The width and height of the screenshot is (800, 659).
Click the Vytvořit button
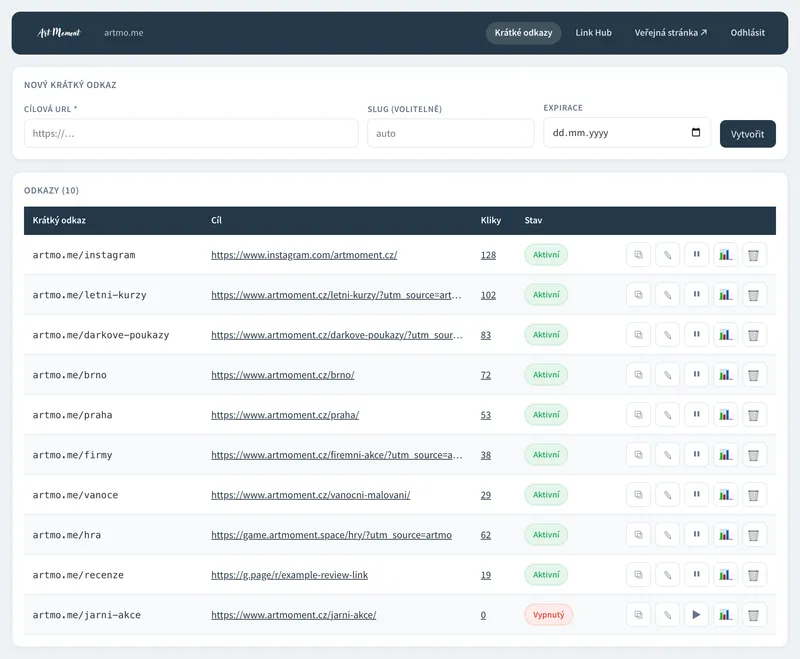tap(747, 134)
